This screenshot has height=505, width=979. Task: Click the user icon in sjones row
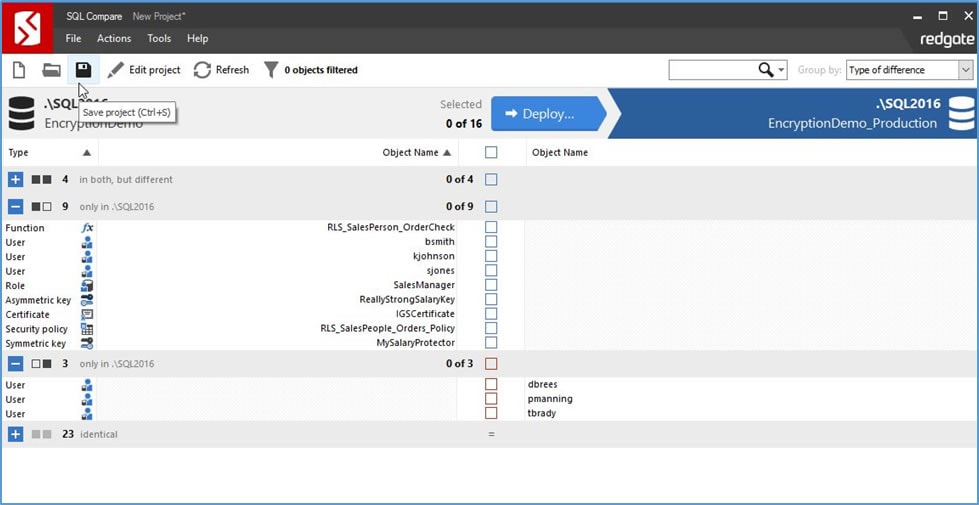pyautogui.click(x=87, y=271)
